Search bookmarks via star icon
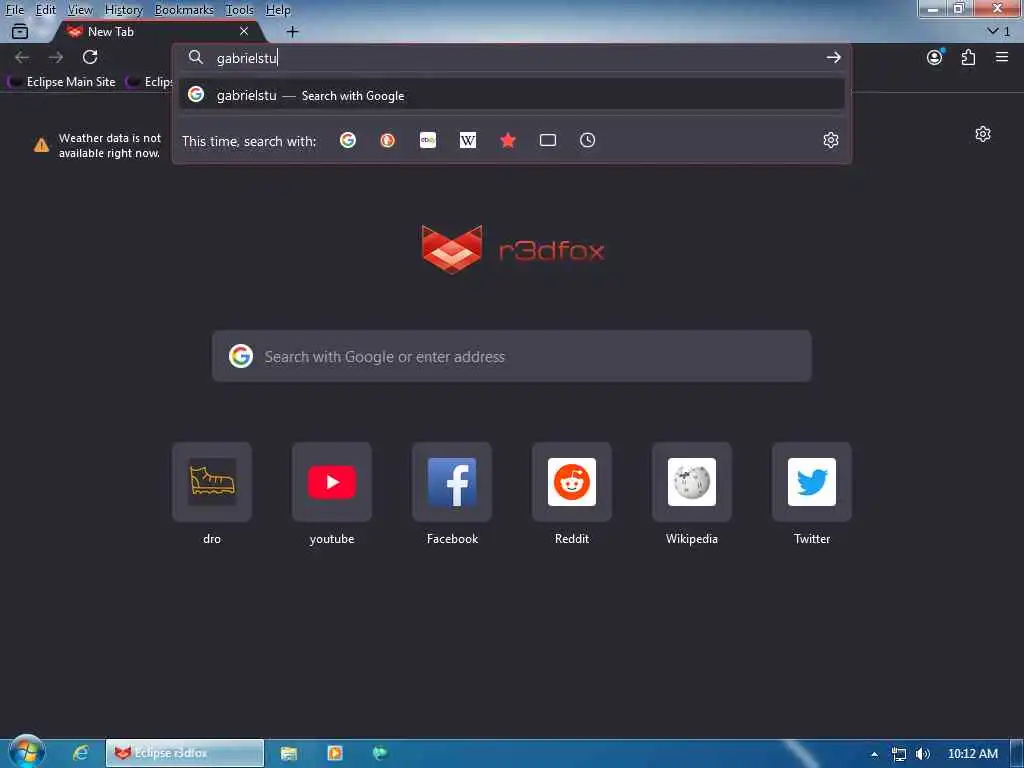The width and height of the screenshot is (1024, 768). [508, 140]
